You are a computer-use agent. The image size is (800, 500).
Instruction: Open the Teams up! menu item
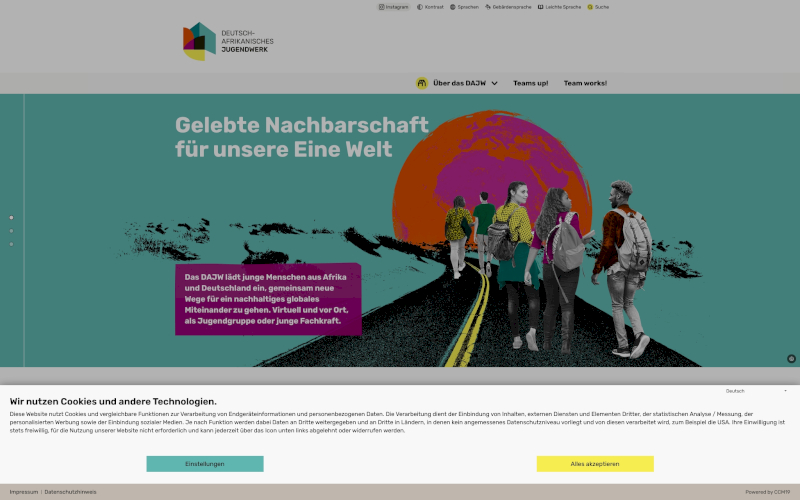(x=530, y=83)
